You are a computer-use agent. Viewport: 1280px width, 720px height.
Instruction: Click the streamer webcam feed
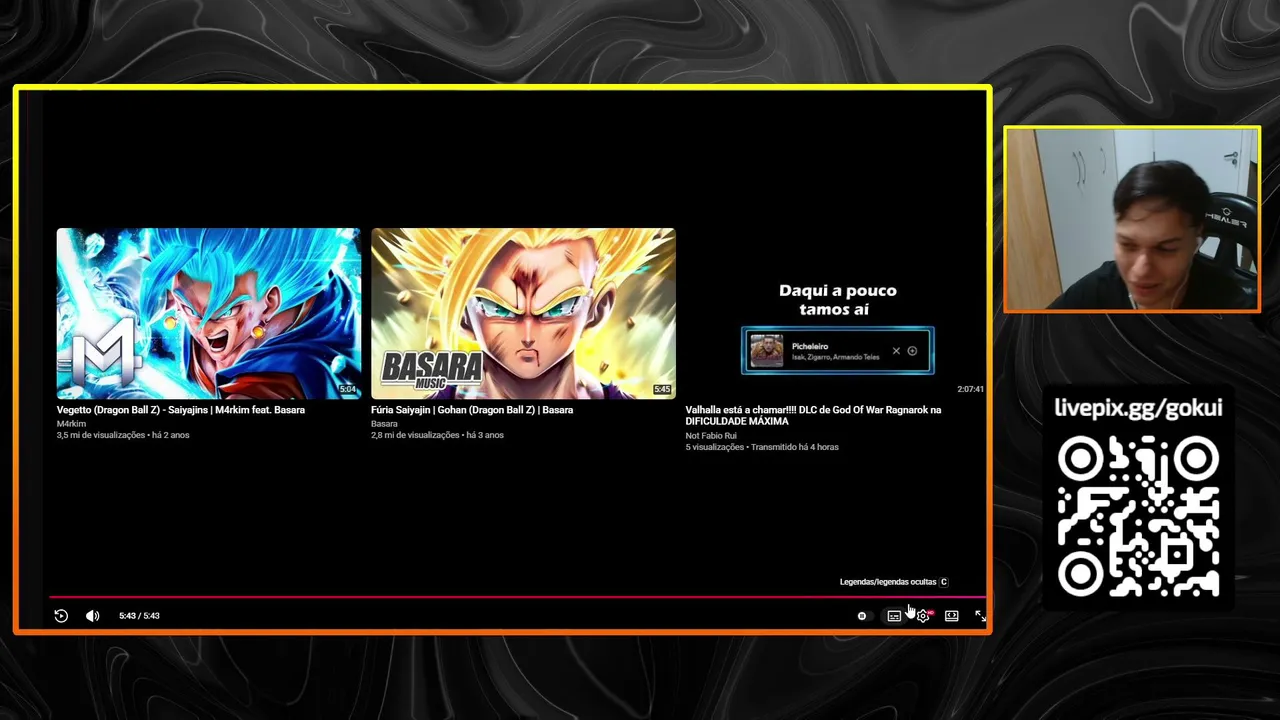1132,220
